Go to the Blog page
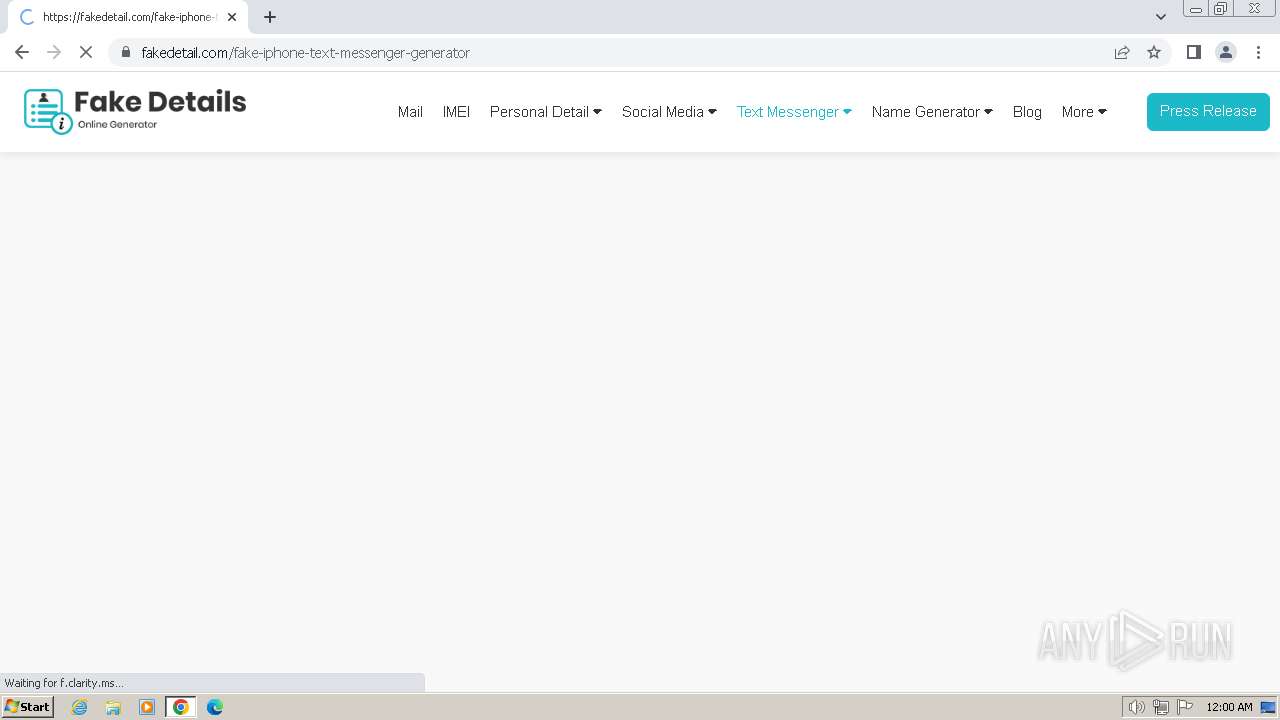Screen dimensions: 1280x720 click(1027, 112)
